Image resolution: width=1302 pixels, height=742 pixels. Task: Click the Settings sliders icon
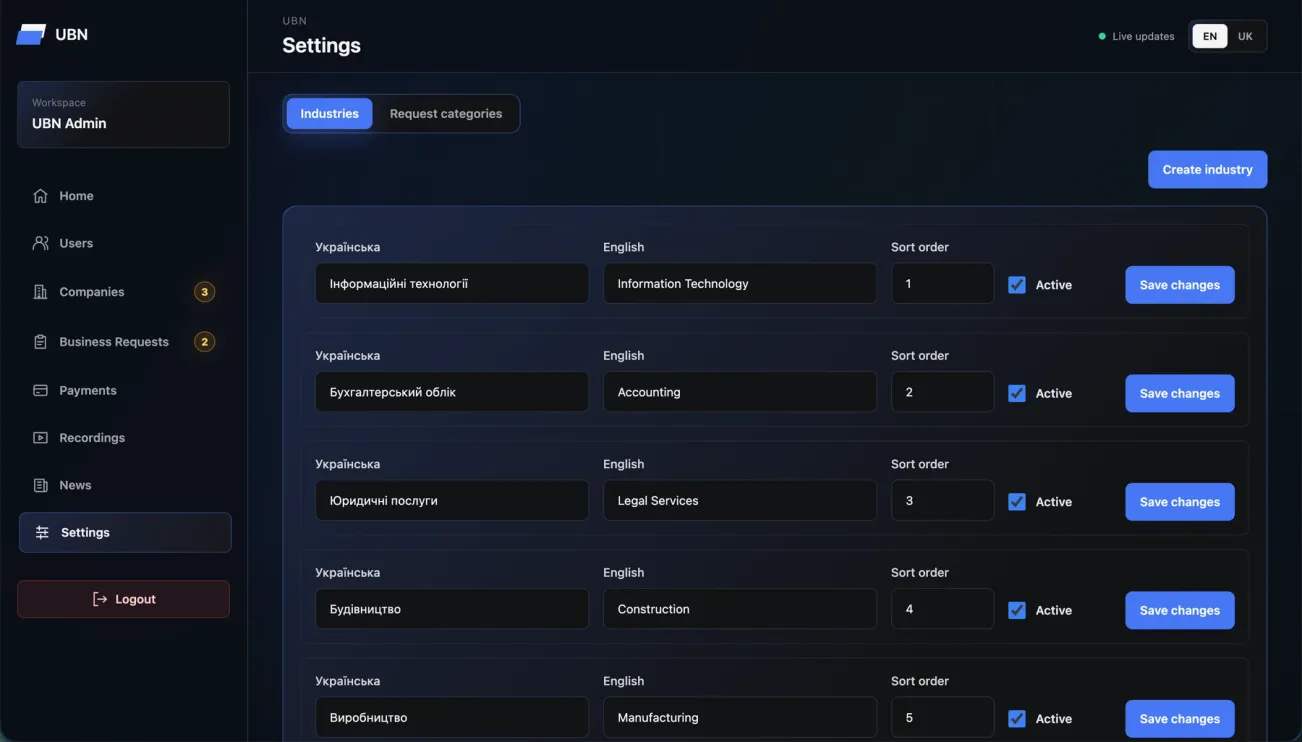coord(42,533)
